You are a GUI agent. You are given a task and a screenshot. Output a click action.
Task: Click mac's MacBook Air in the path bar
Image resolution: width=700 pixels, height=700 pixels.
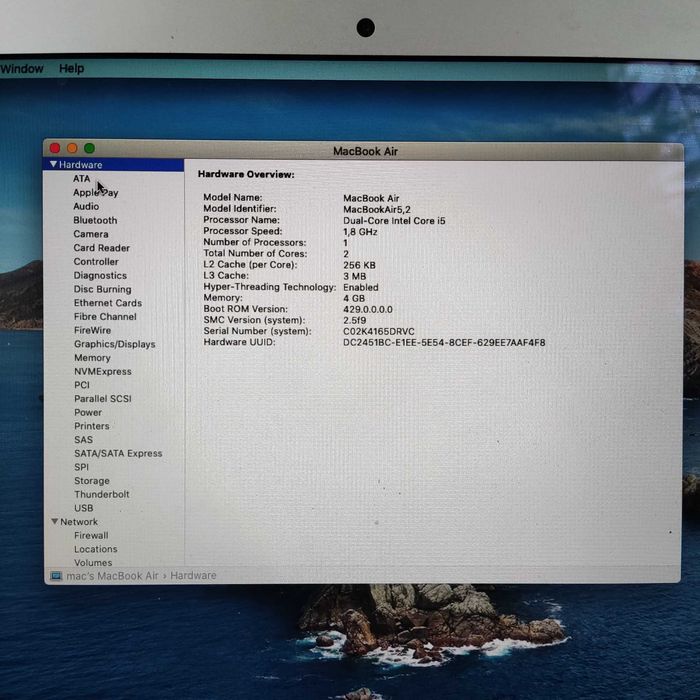pos(112,576)
